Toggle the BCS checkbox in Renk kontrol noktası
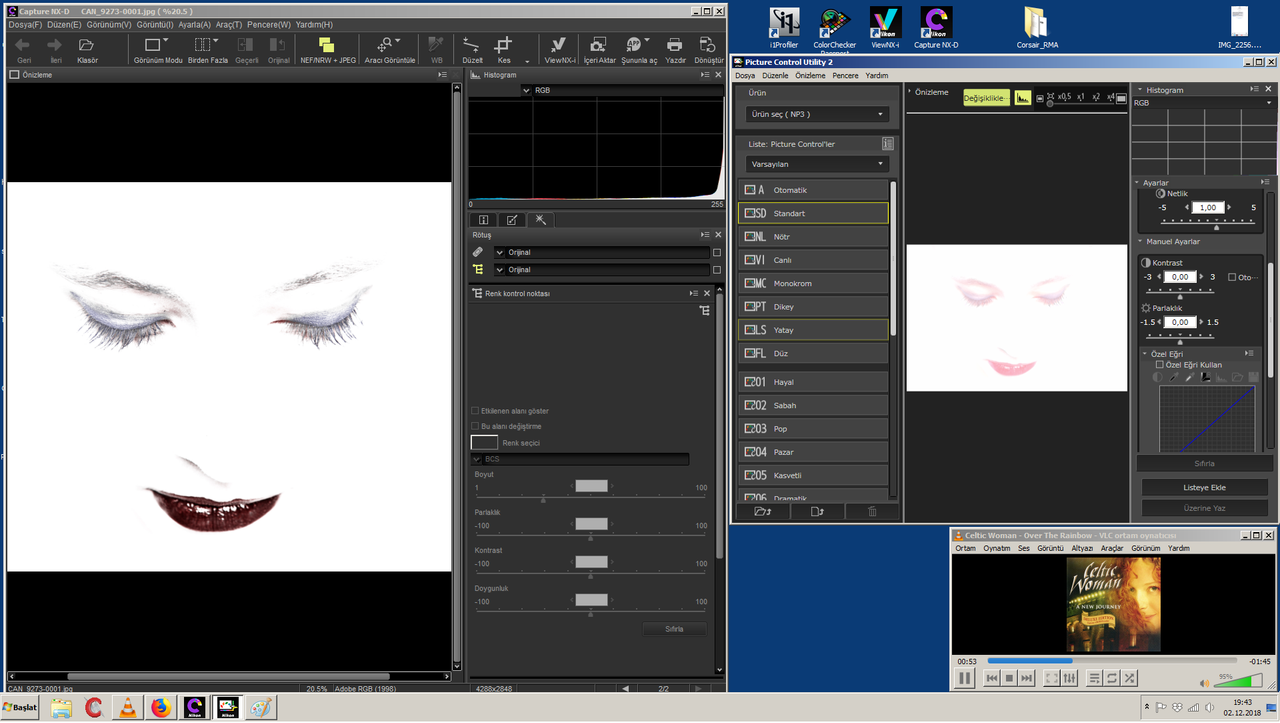This screenshot has width=1280, height=723. [477, 459]
